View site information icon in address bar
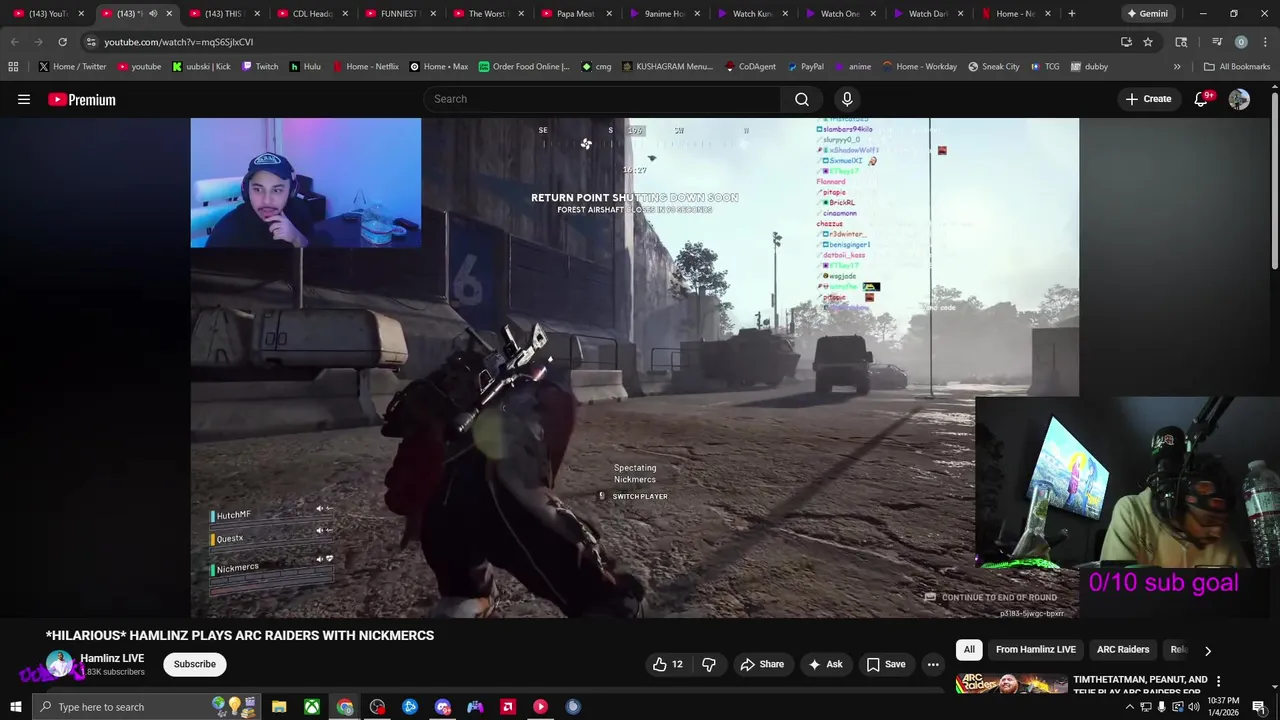Screen dimensions: 1280x720 coord(91,42)
